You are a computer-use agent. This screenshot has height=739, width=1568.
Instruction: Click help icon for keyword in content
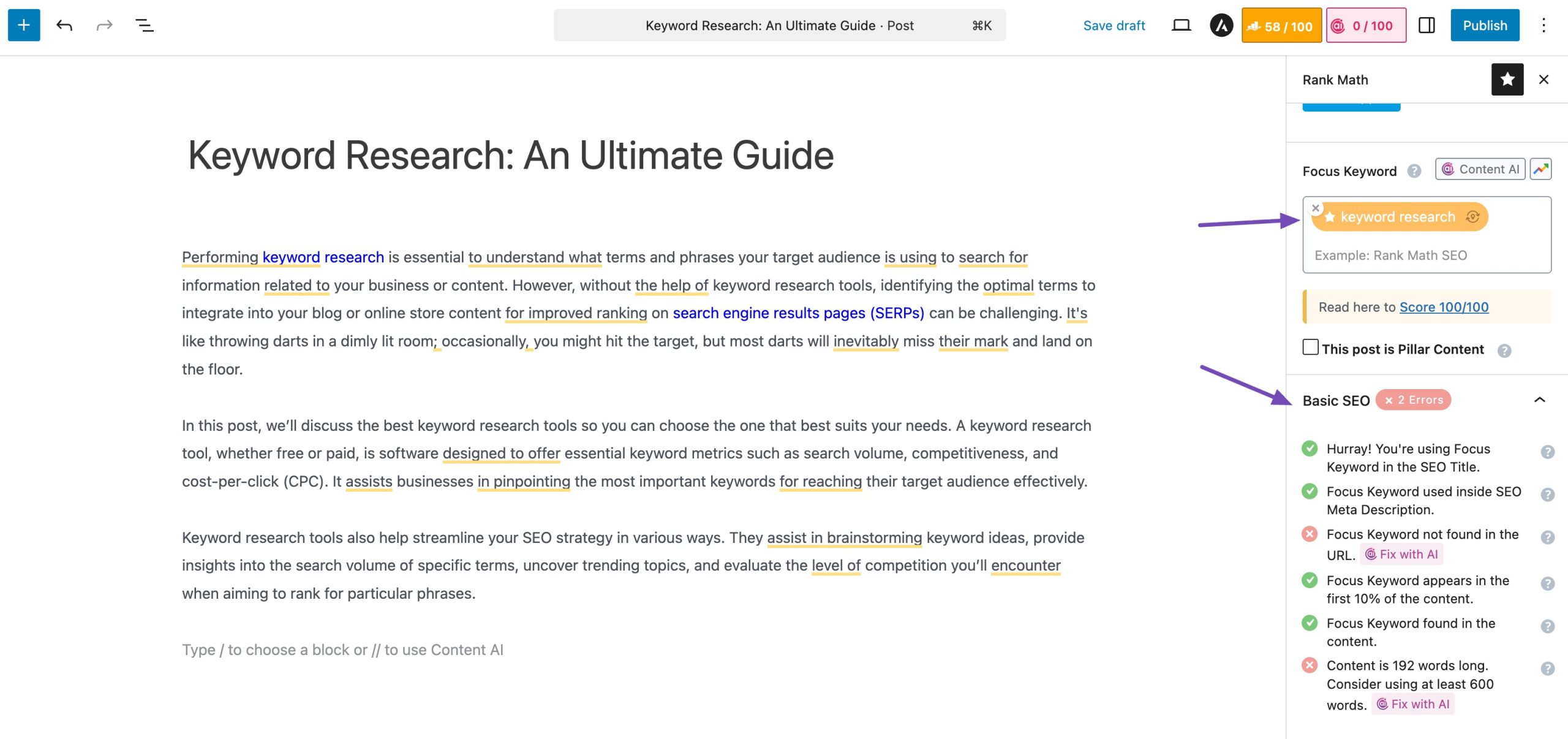point(1547,626)
